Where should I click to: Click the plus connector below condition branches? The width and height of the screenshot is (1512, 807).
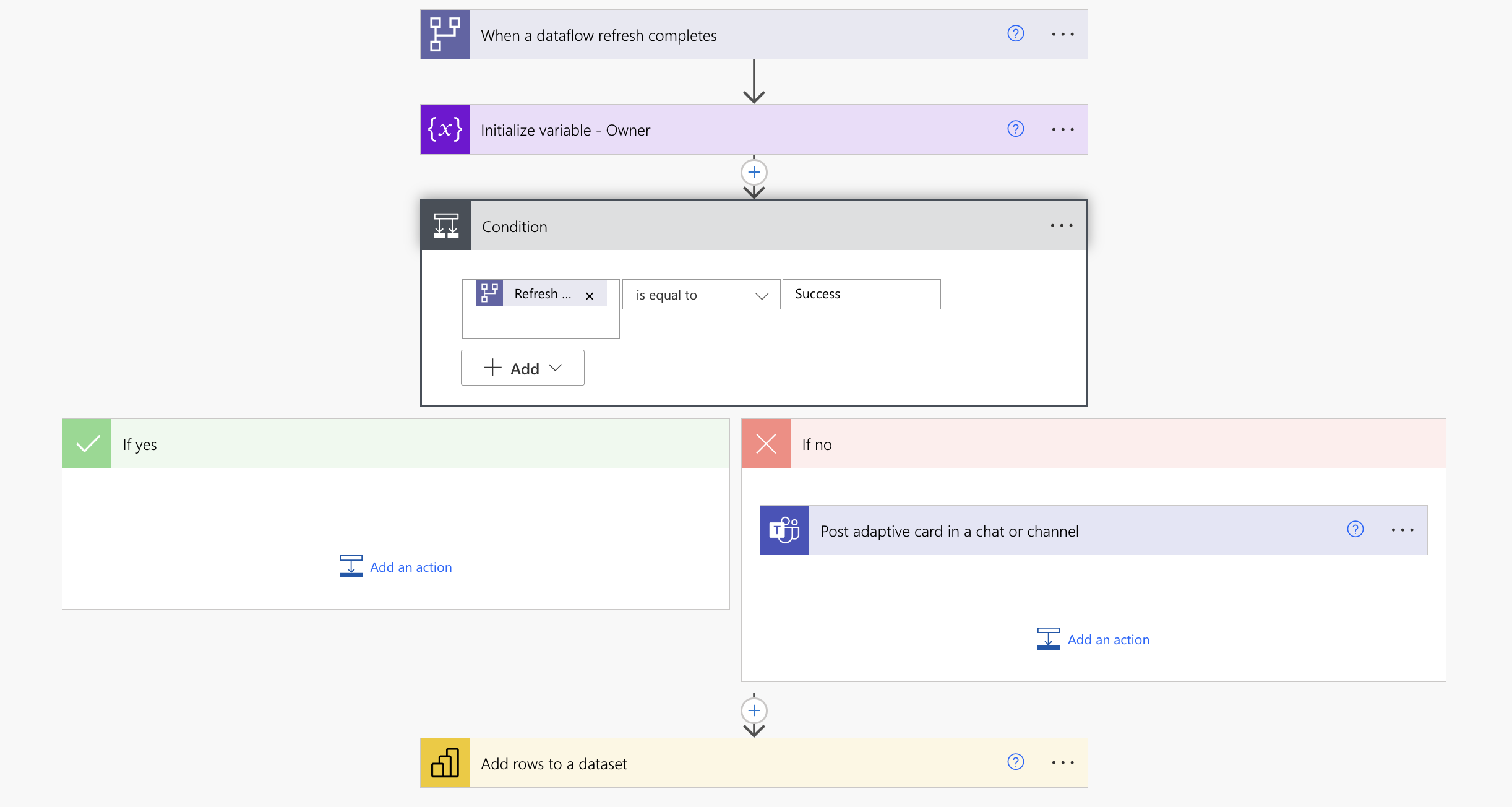[x=755, y=711]
